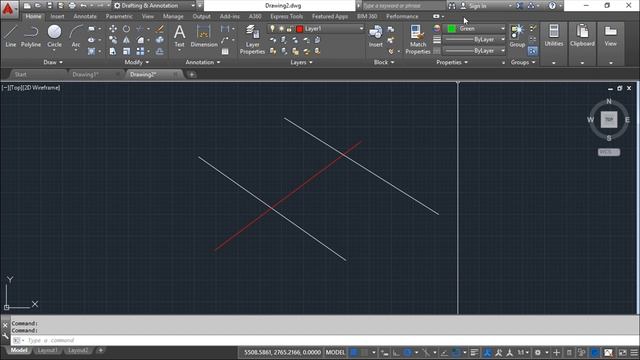Image resolution: width=640 pixels, height=360 pixels.
Task: Click MODEL space button in status bar
Action: [335, 353]
